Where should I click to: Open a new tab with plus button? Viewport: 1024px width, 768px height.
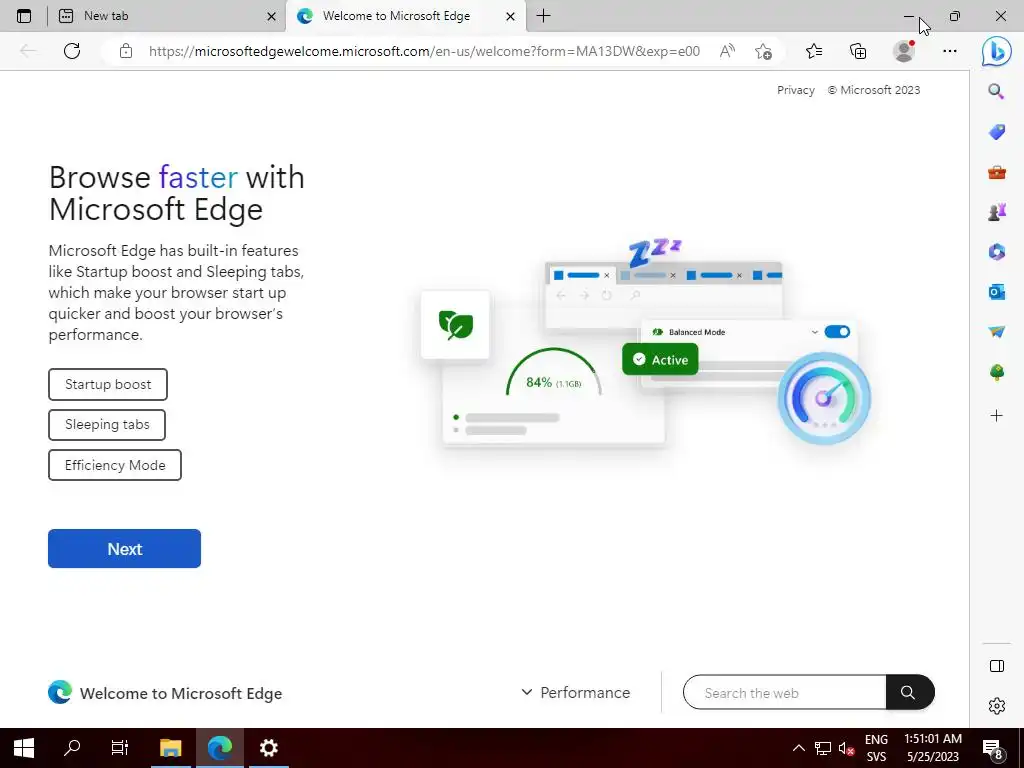point(543,16)
